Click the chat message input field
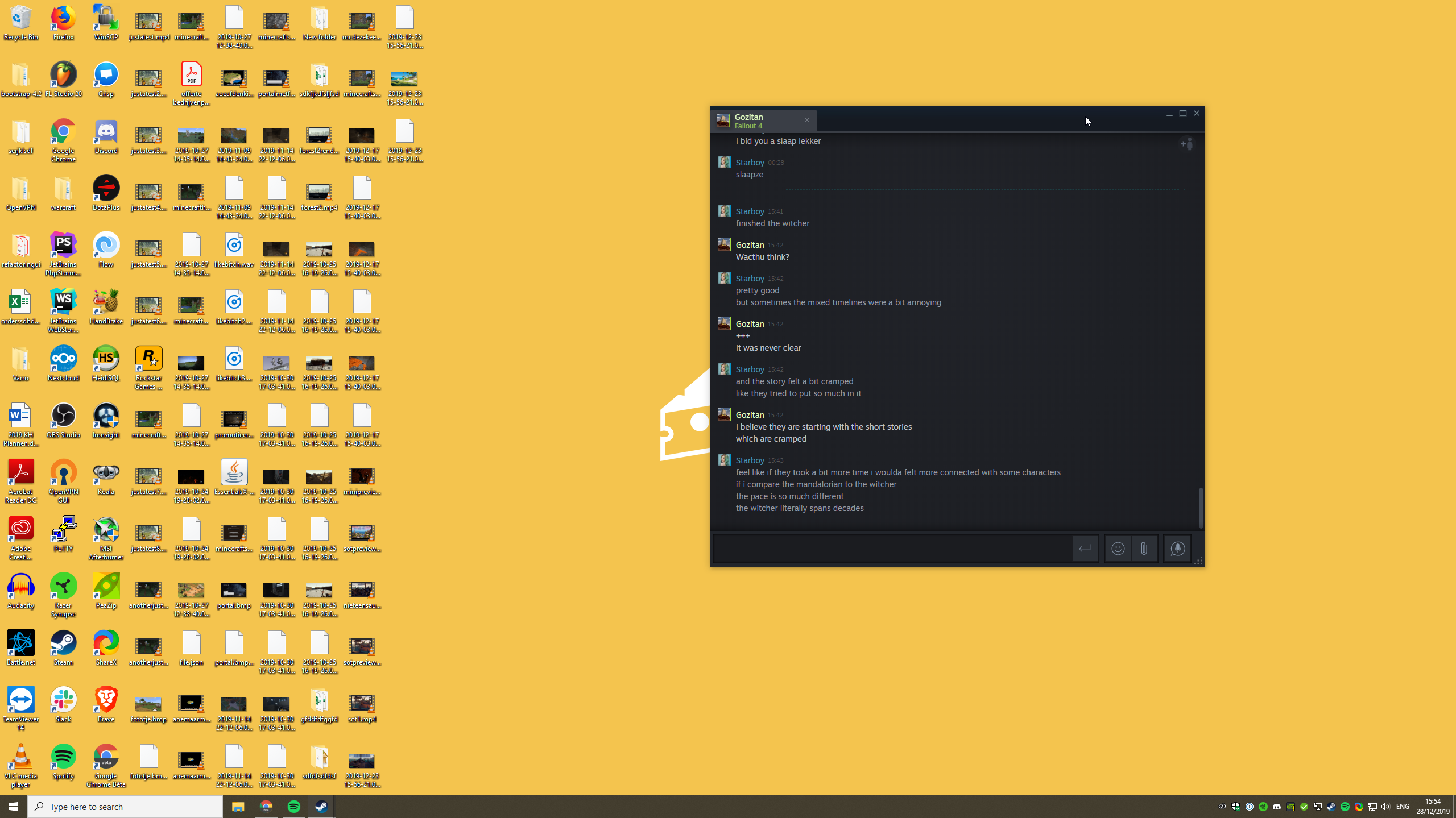Viewport: 1456px width, 818px height. point(893,548)
